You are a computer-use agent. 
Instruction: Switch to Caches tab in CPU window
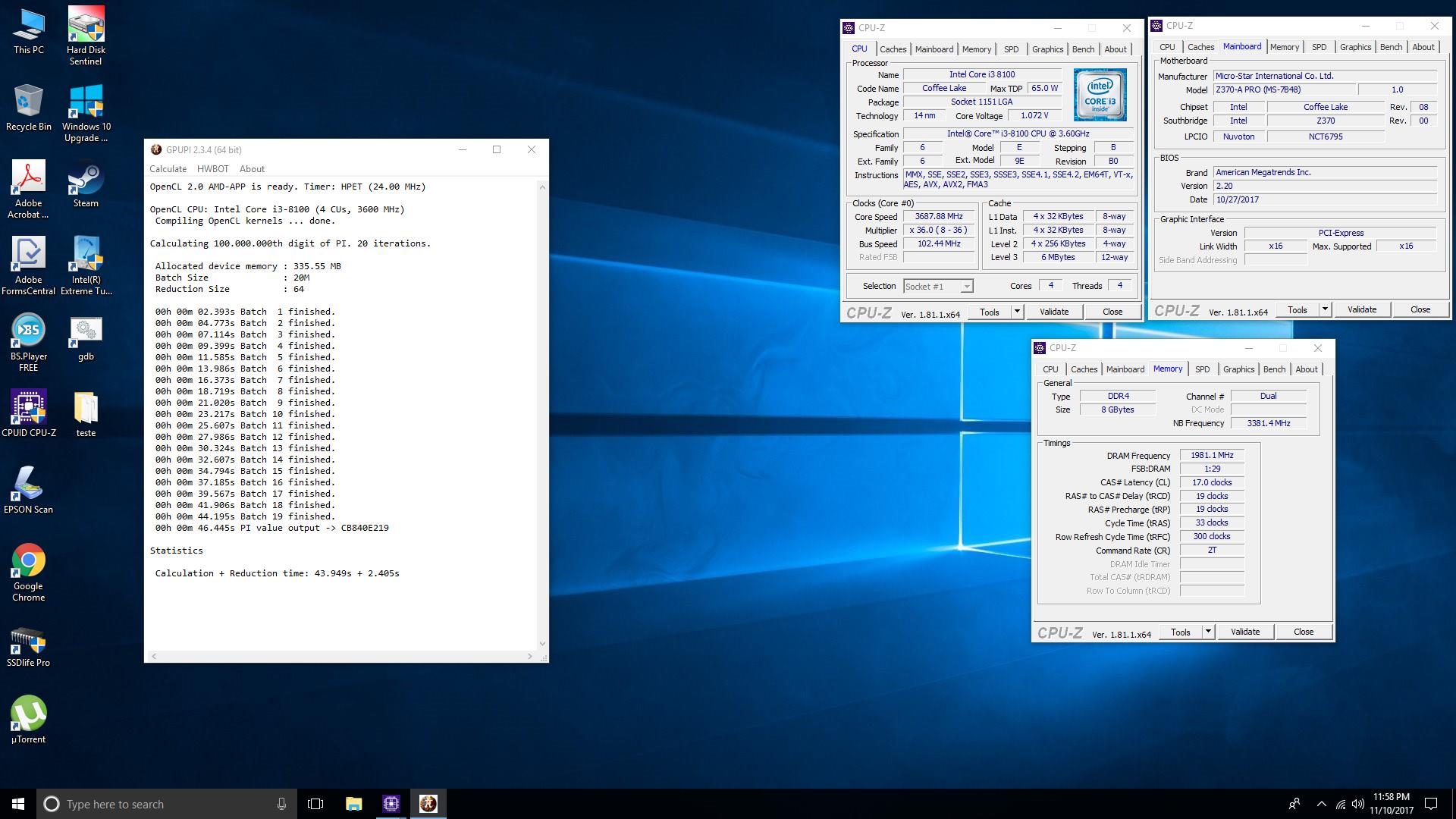(x=893, y=49)
